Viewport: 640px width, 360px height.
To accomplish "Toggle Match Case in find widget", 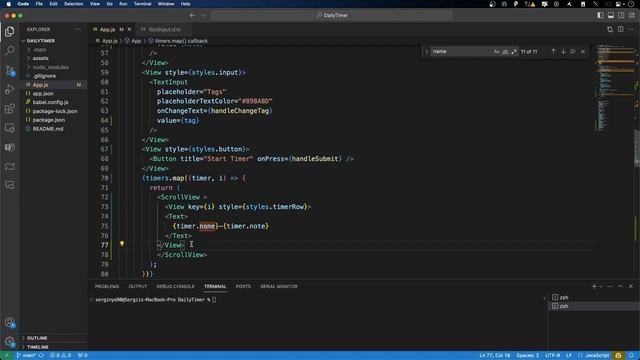I will click(x=496, y=51).
